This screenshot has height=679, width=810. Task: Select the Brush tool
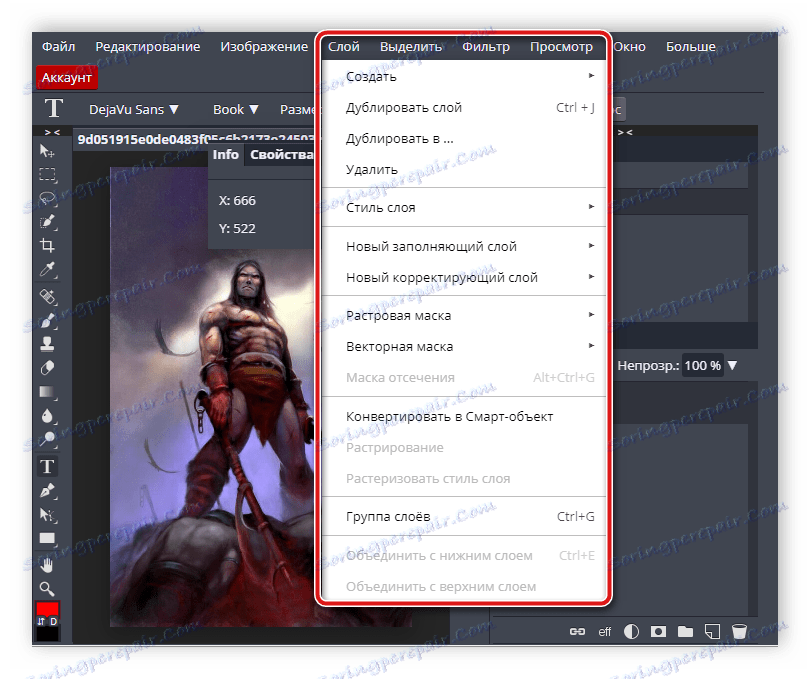48,321
